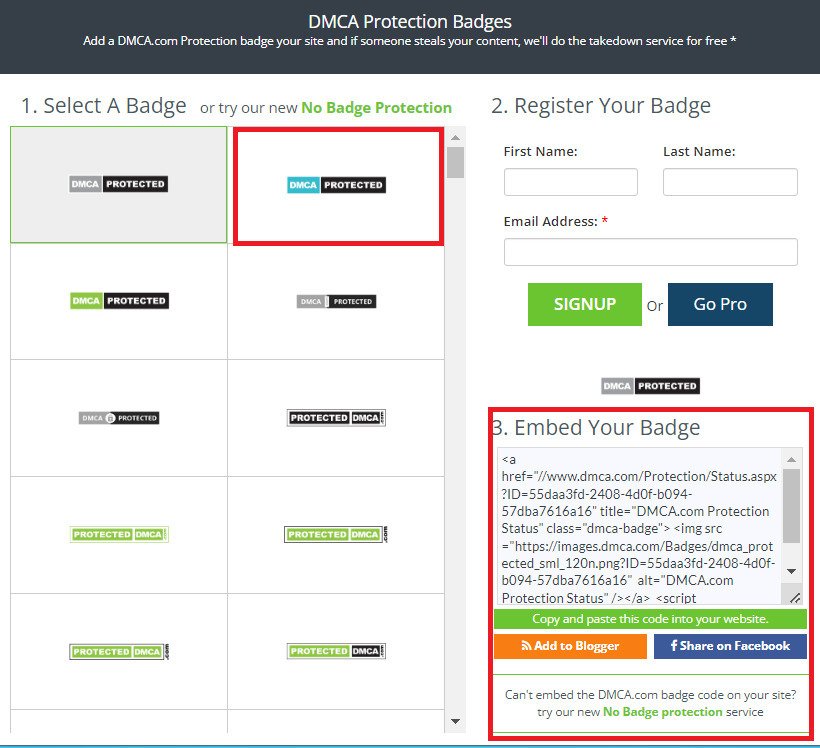Open the No Badge Protection link in header

click(376, 108)
